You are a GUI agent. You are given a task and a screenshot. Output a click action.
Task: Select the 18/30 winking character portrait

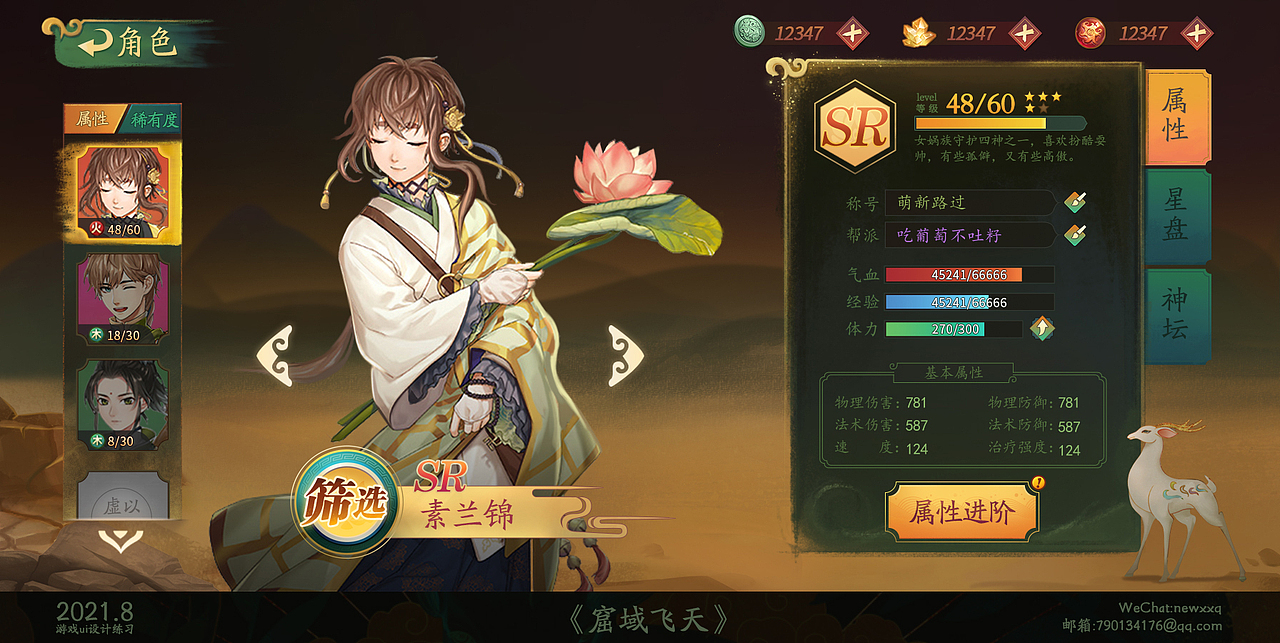122,297
